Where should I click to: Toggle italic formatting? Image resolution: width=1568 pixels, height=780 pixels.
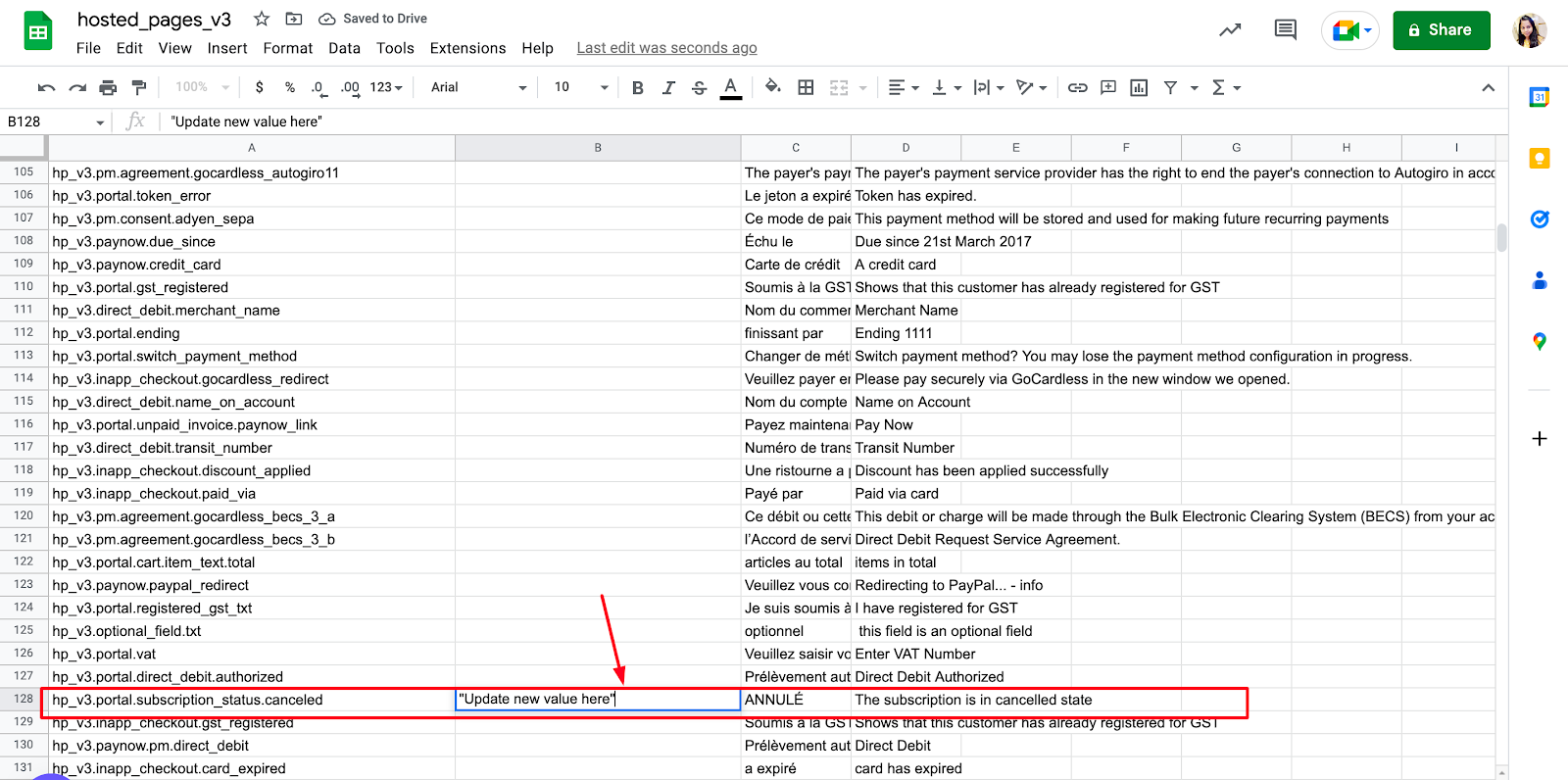[x=668, y=88]
